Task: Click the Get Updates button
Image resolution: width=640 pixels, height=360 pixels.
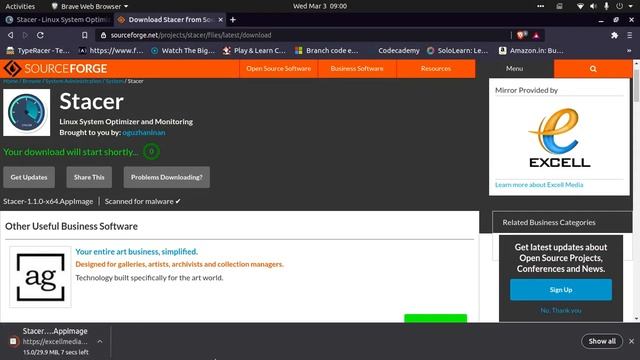Action: click(29, 177)
